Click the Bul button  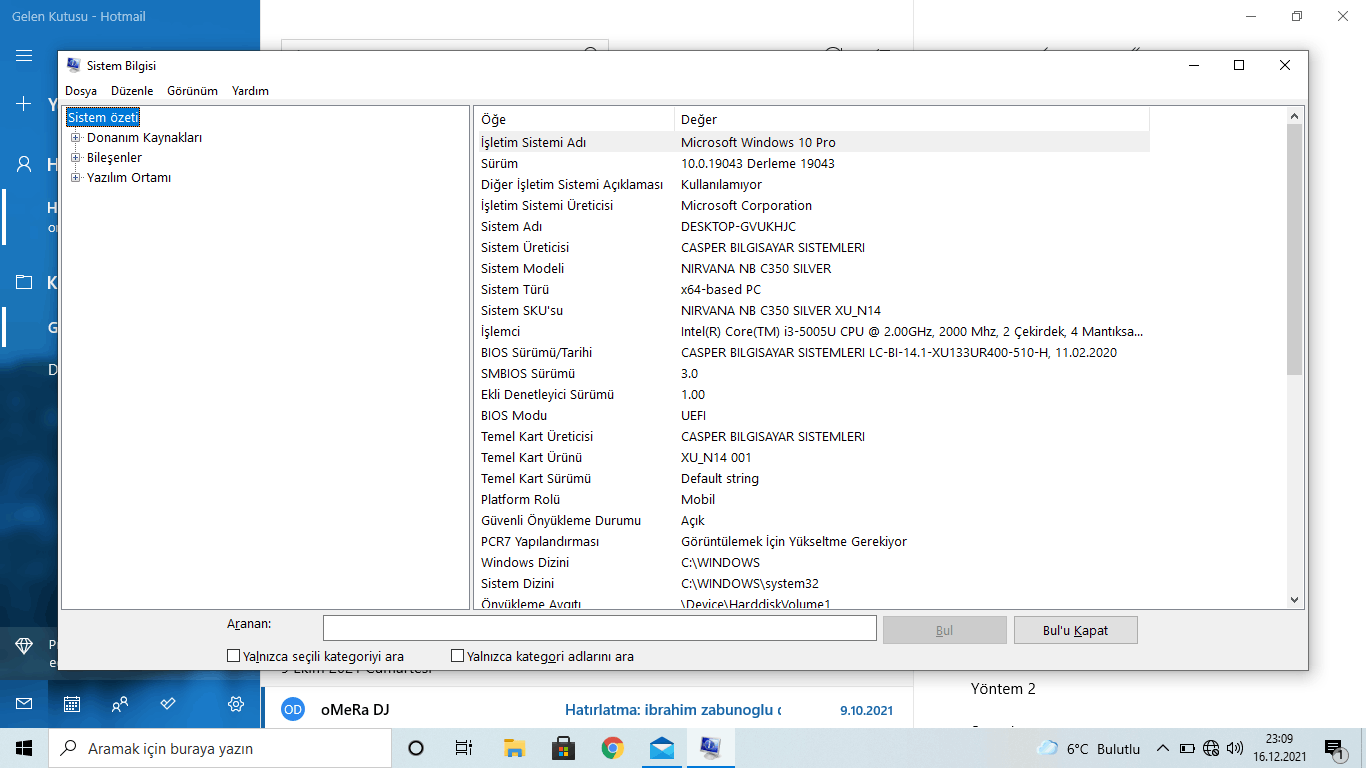(x=944, y=630)
